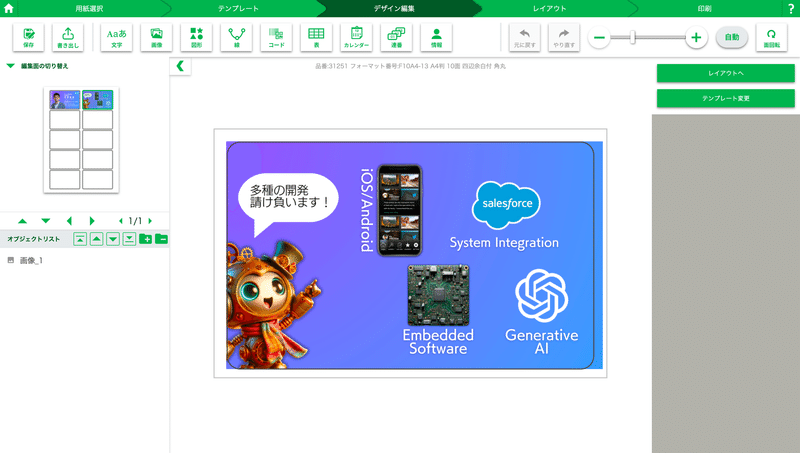Screen dimensions: 800x453
Task: Rotate the view with 面回転
Action: coord(771,37)
